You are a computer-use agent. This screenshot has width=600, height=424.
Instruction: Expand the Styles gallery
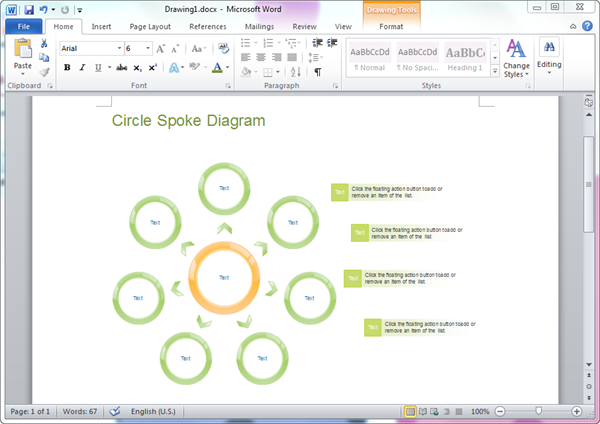click(492, 72)
